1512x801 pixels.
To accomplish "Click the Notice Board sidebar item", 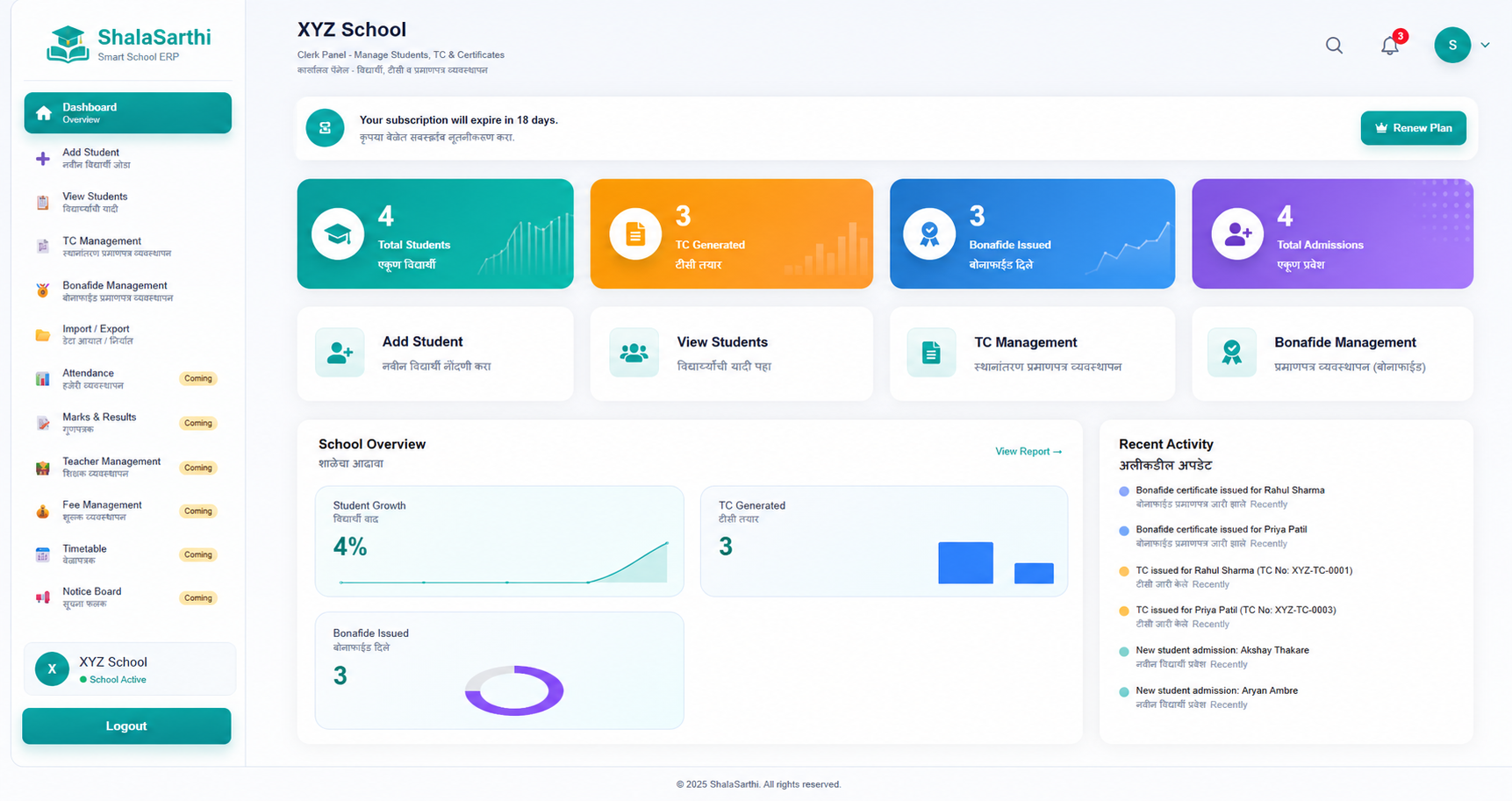I will pos(128,597).
